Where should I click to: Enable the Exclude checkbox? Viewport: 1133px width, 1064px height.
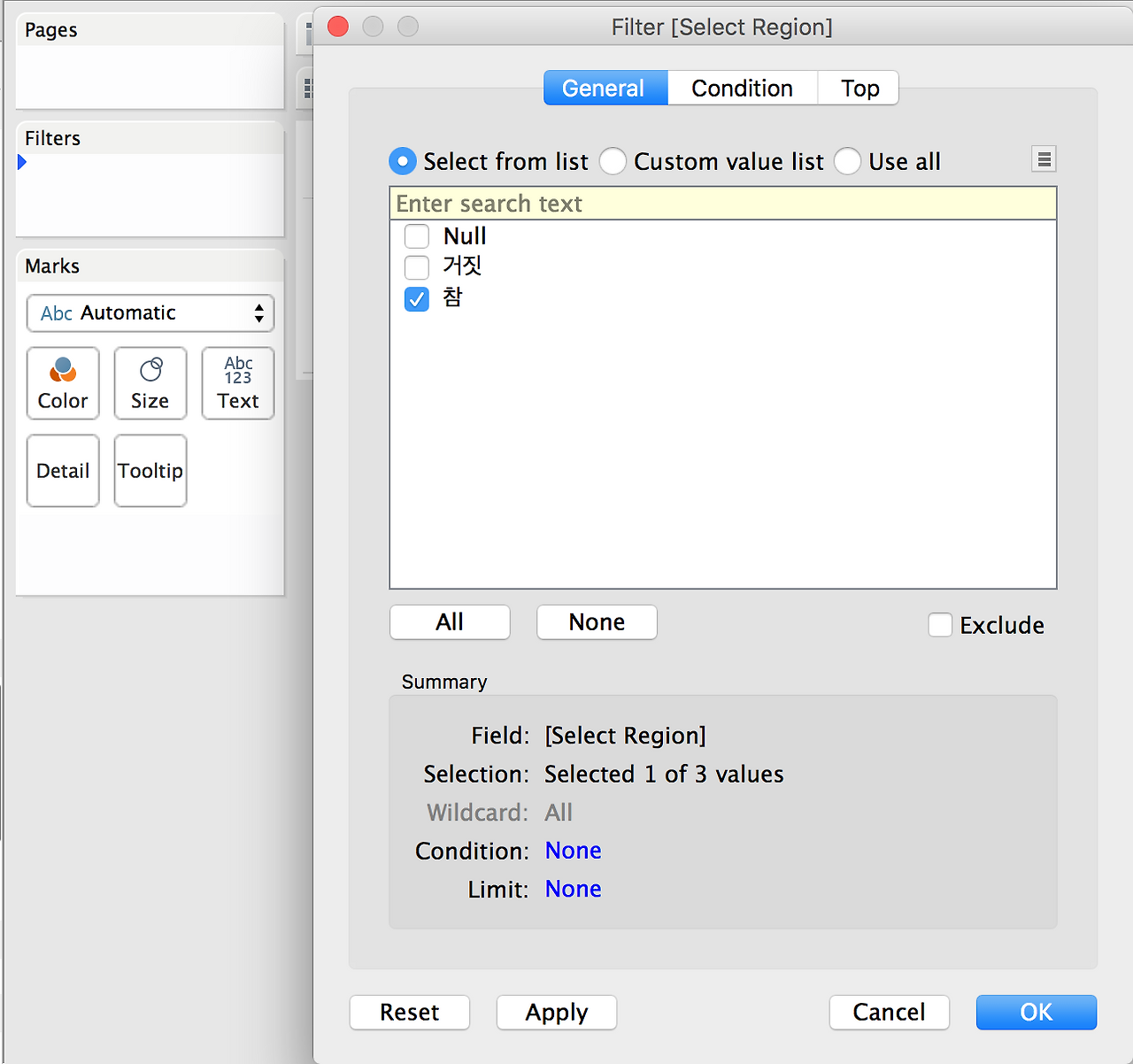(x=940, y=625)
